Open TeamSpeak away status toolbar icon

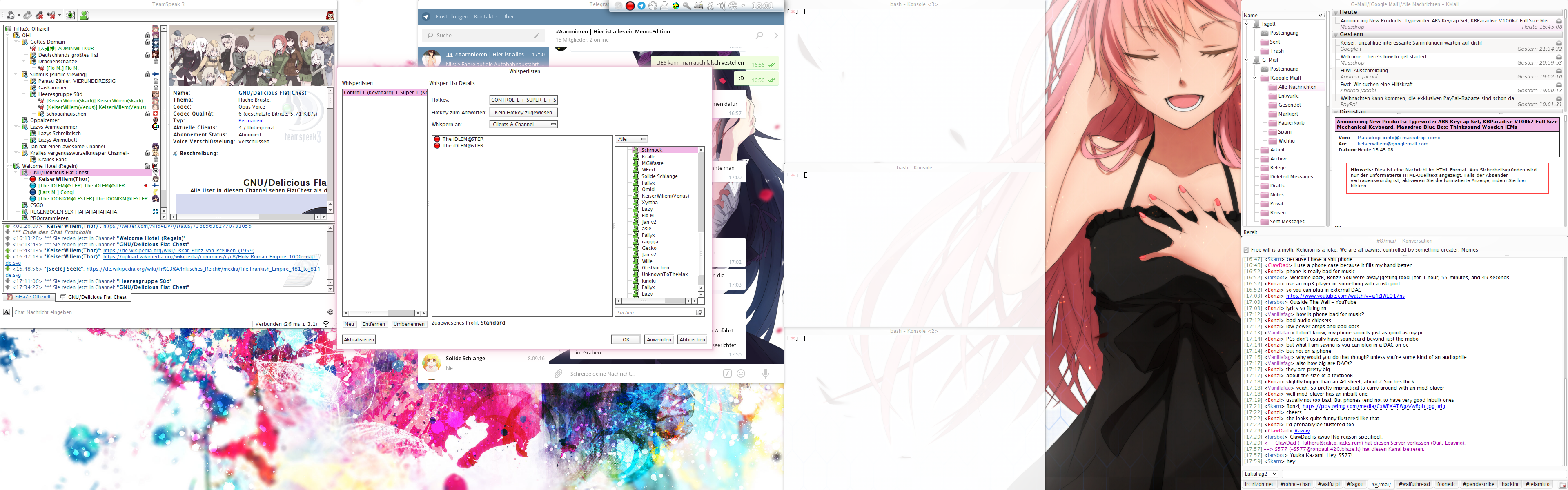[10, 15]
